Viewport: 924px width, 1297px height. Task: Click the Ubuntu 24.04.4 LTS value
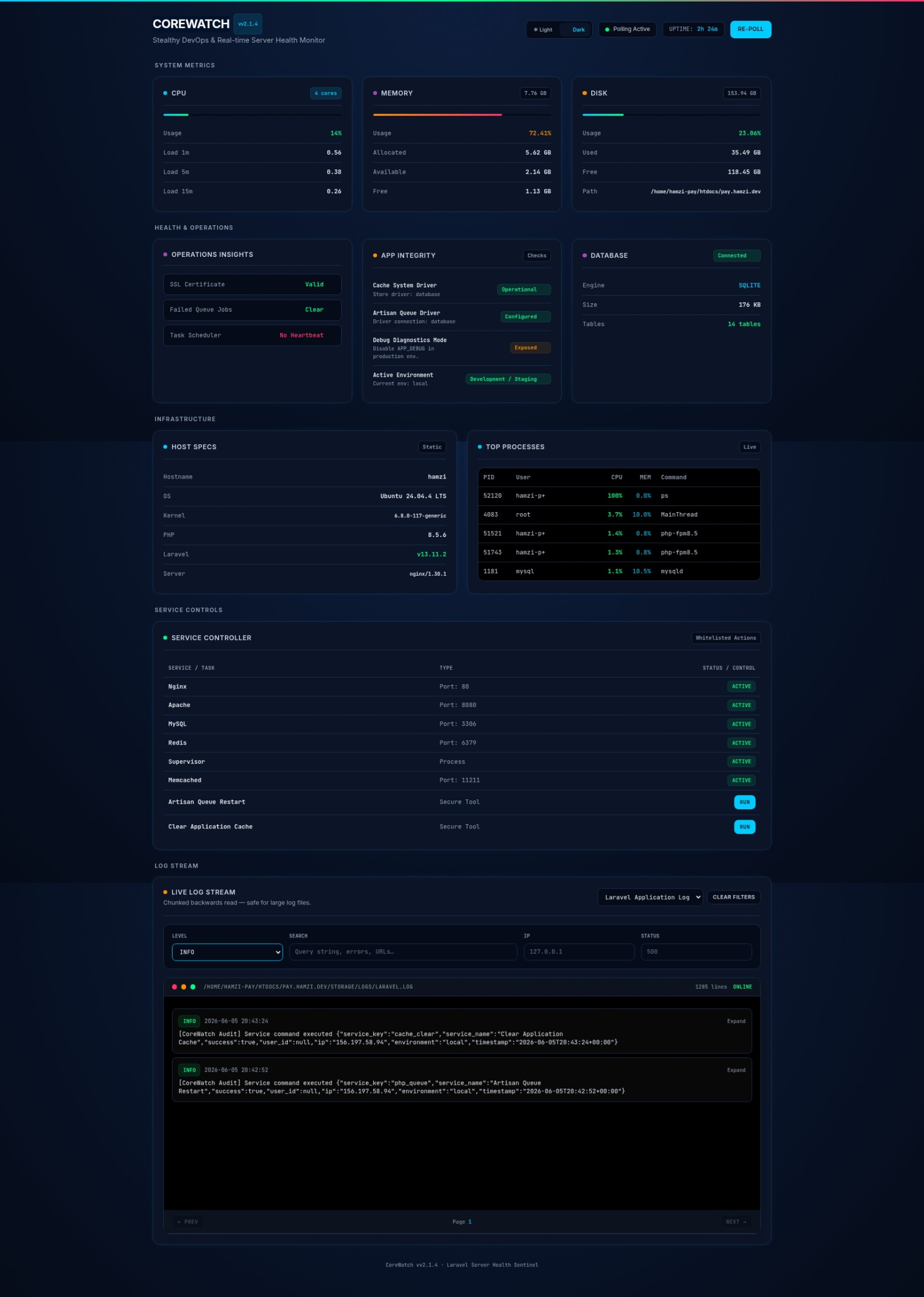(413, 496)
